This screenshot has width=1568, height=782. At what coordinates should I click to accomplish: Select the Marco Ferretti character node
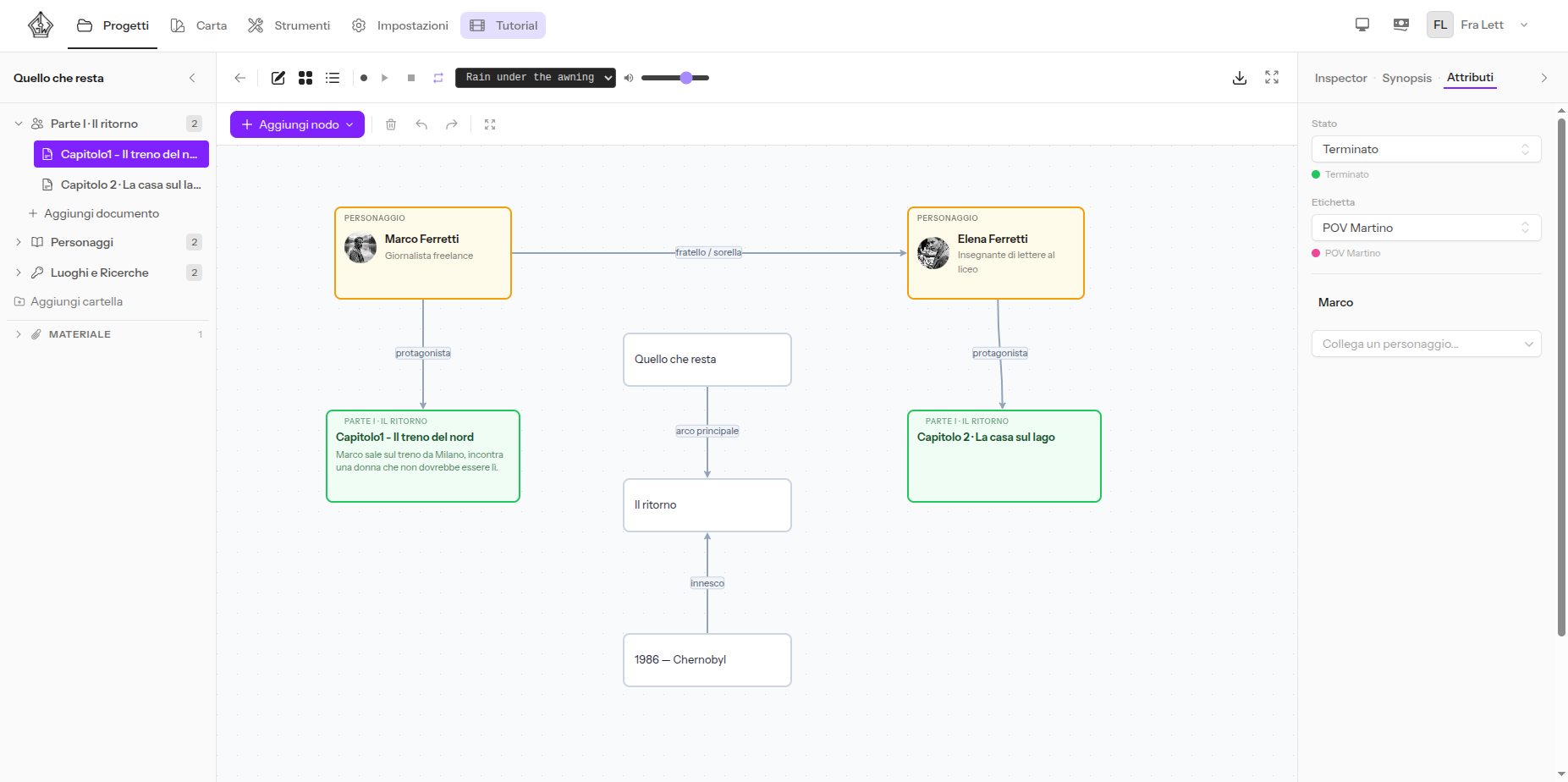[x=423, y=253]
